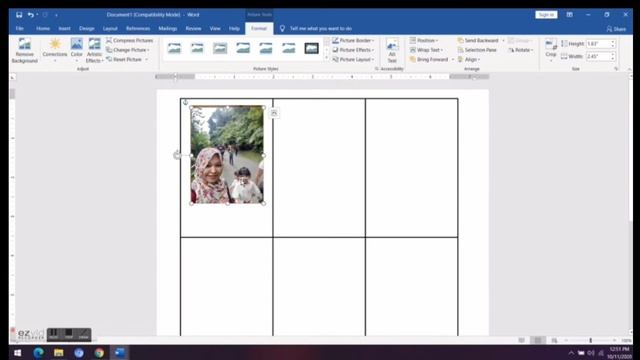
Task: Click Reset Picture
Action: point(124,59)
